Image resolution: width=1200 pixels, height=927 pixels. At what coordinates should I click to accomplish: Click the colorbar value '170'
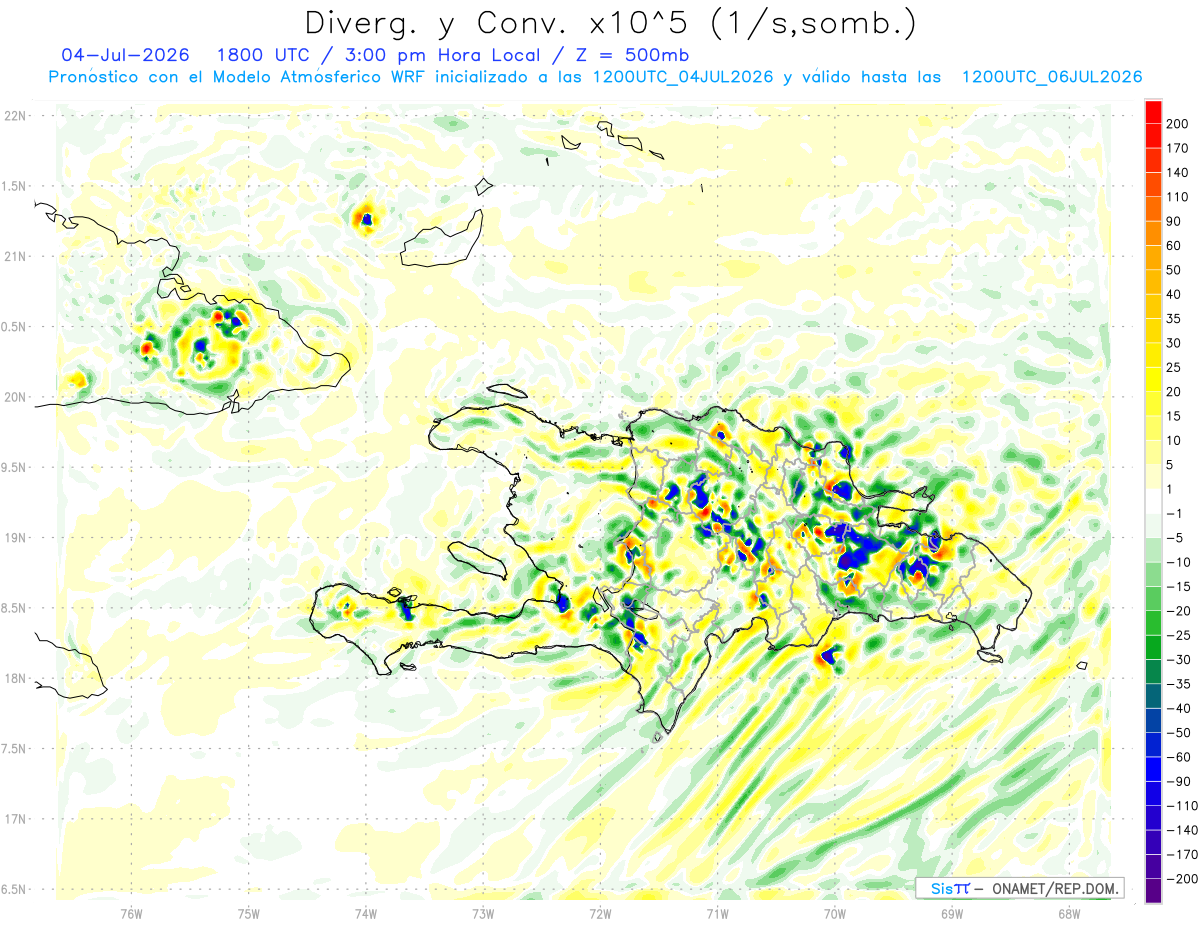pos(1178,148)
